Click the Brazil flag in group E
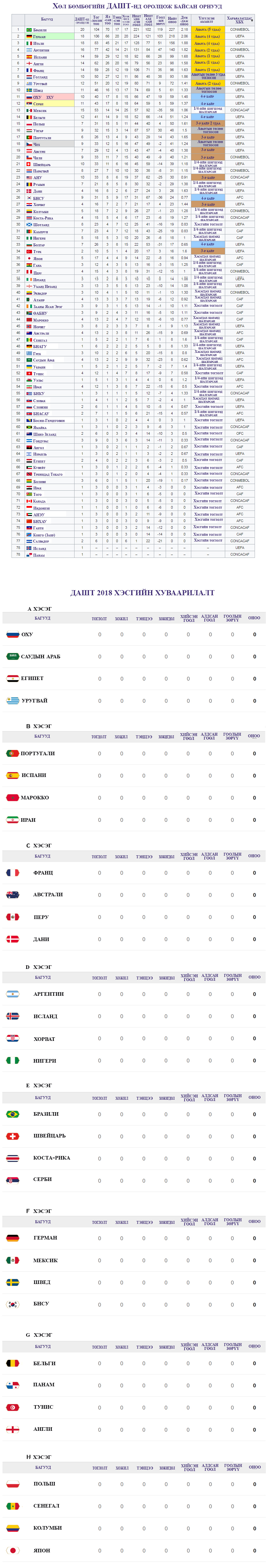Screen dimensions: 269x1568 point(12,1114)
